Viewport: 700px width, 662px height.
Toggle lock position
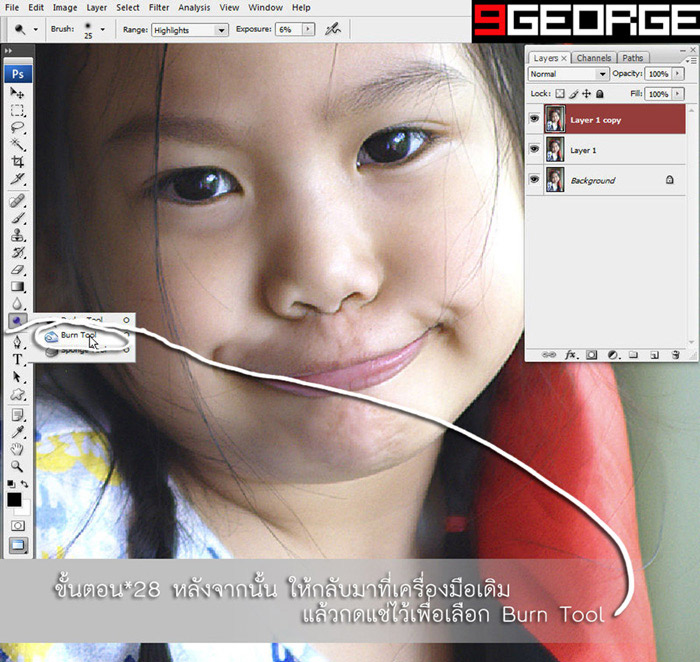(587, 94)
